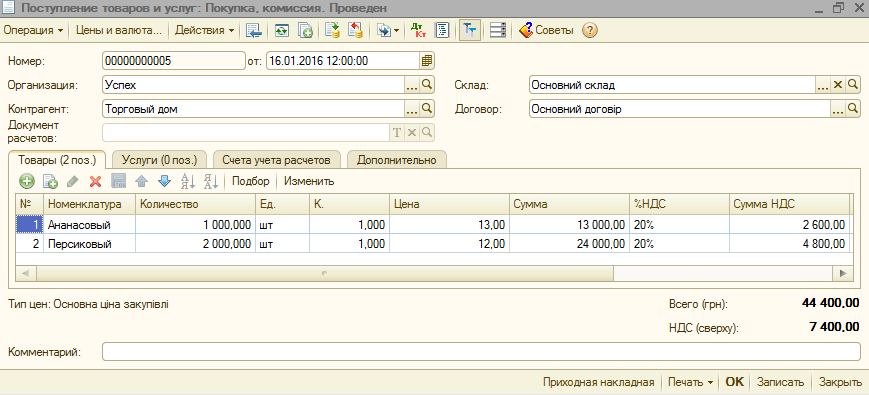
Task: Open the magnifier for Контрагент field
Action: click(x=427, y=109)
